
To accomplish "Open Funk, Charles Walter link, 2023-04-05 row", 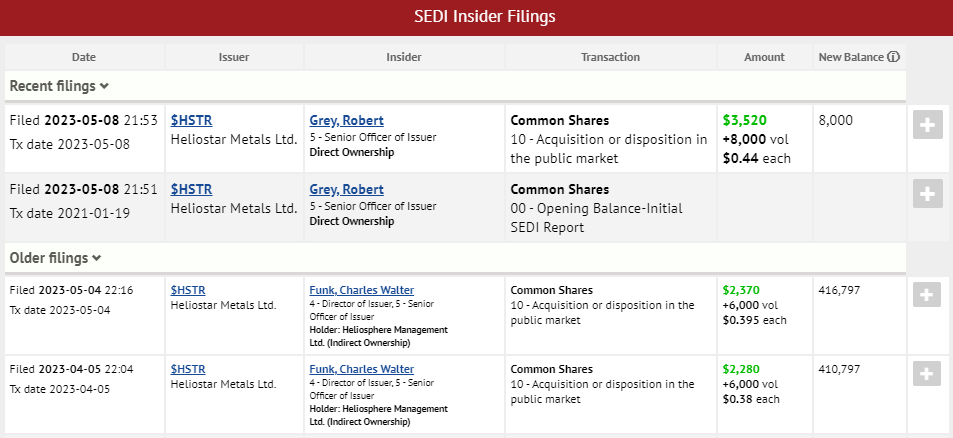I will pyautogui.click(x=361, y=369).
